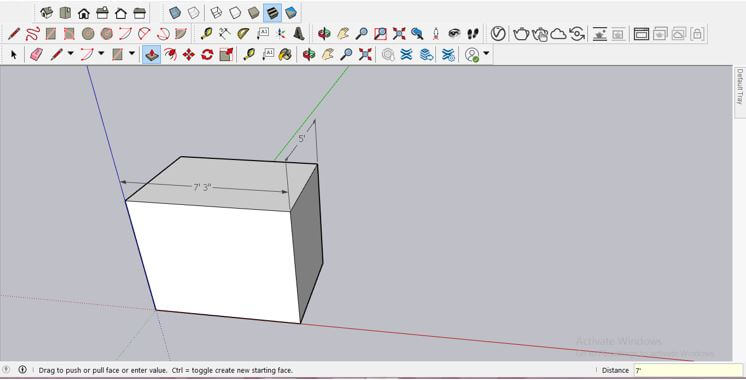Switch to the Iso view
Image resolution: width=746 pixels, height=380 pixels.
(x=46, y=13)
